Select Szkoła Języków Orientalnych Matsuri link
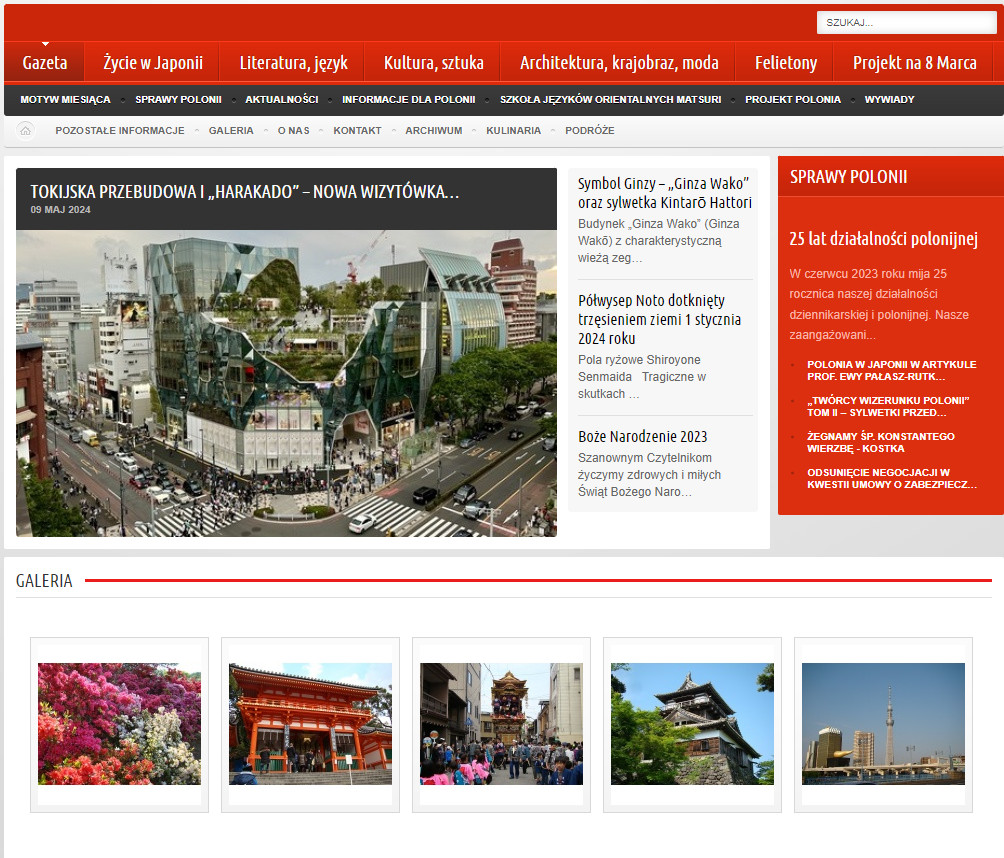 (x=610, y=100)
